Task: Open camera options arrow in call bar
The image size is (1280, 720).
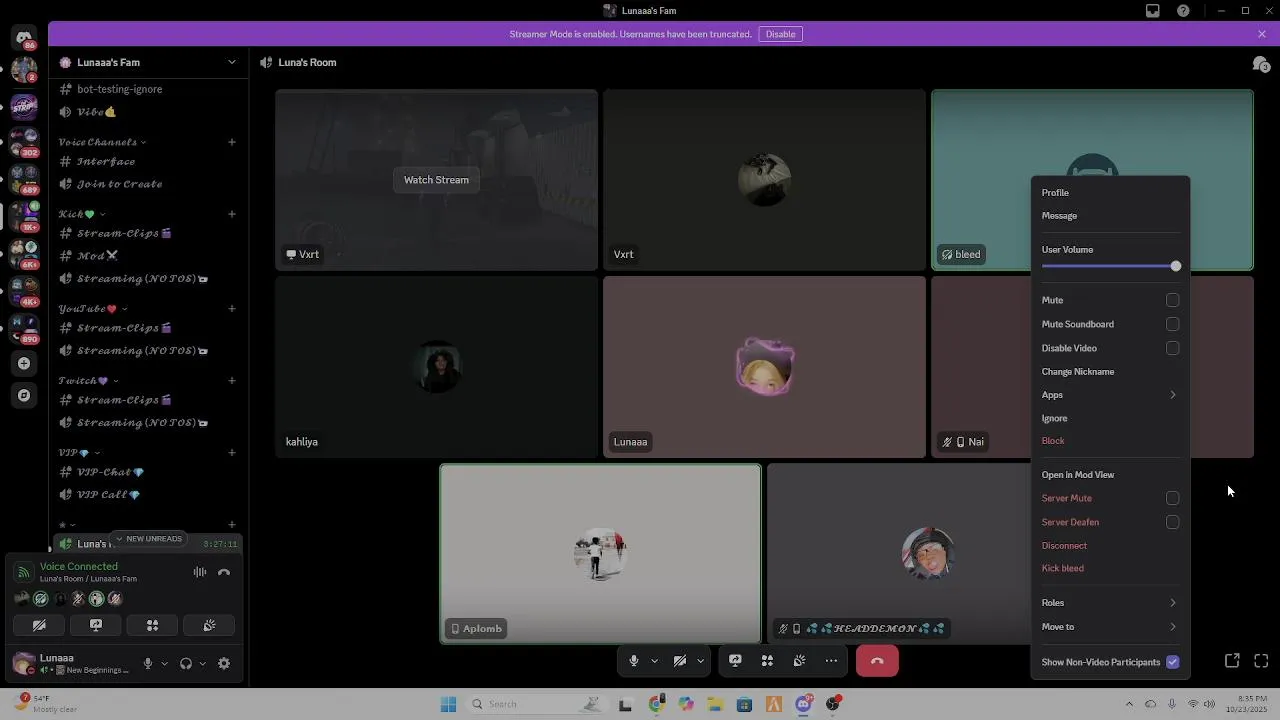Action: (x=701, y=661)
